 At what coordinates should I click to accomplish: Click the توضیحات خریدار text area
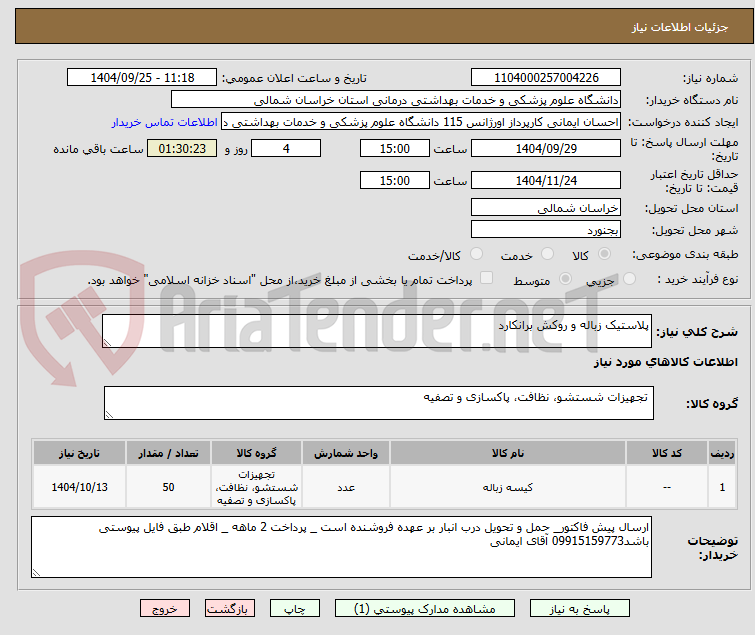click(341, 547)
